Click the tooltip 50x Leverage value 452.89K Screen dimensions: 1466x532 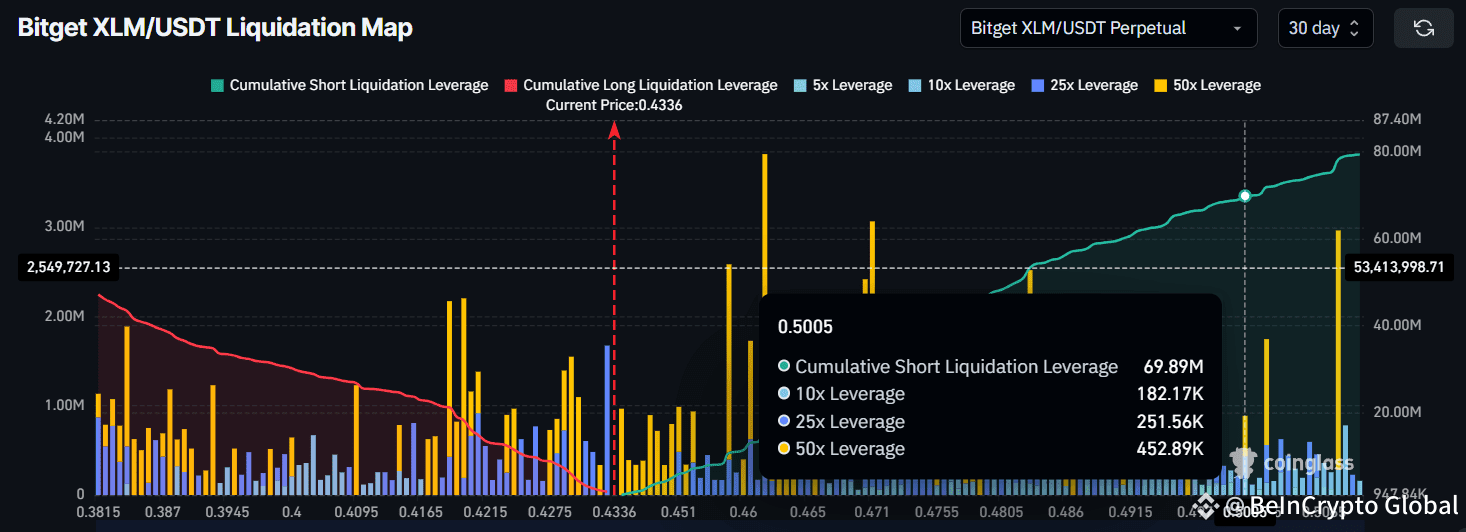click(1170, 449)
